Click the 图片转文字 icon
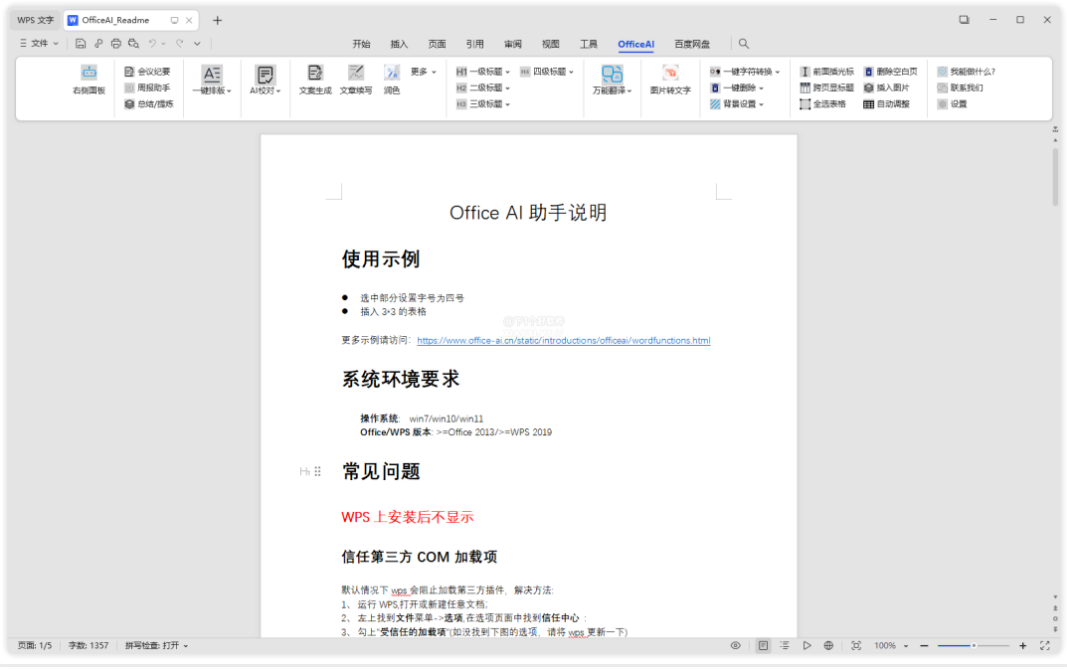Viewport: 1067px width, 669px height. [670, 73]
